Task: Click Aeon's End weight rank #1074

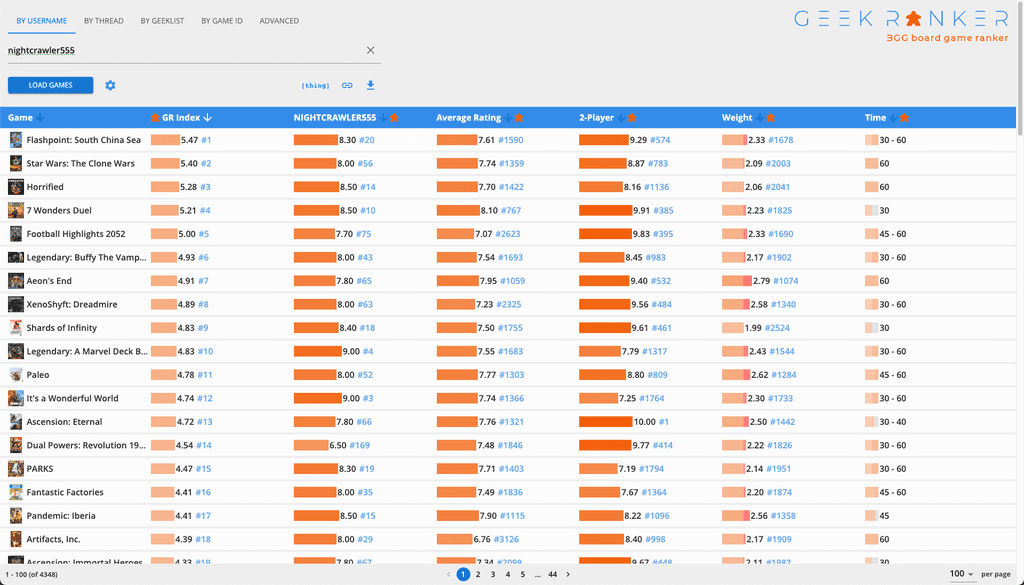Action: click(786, 281)
